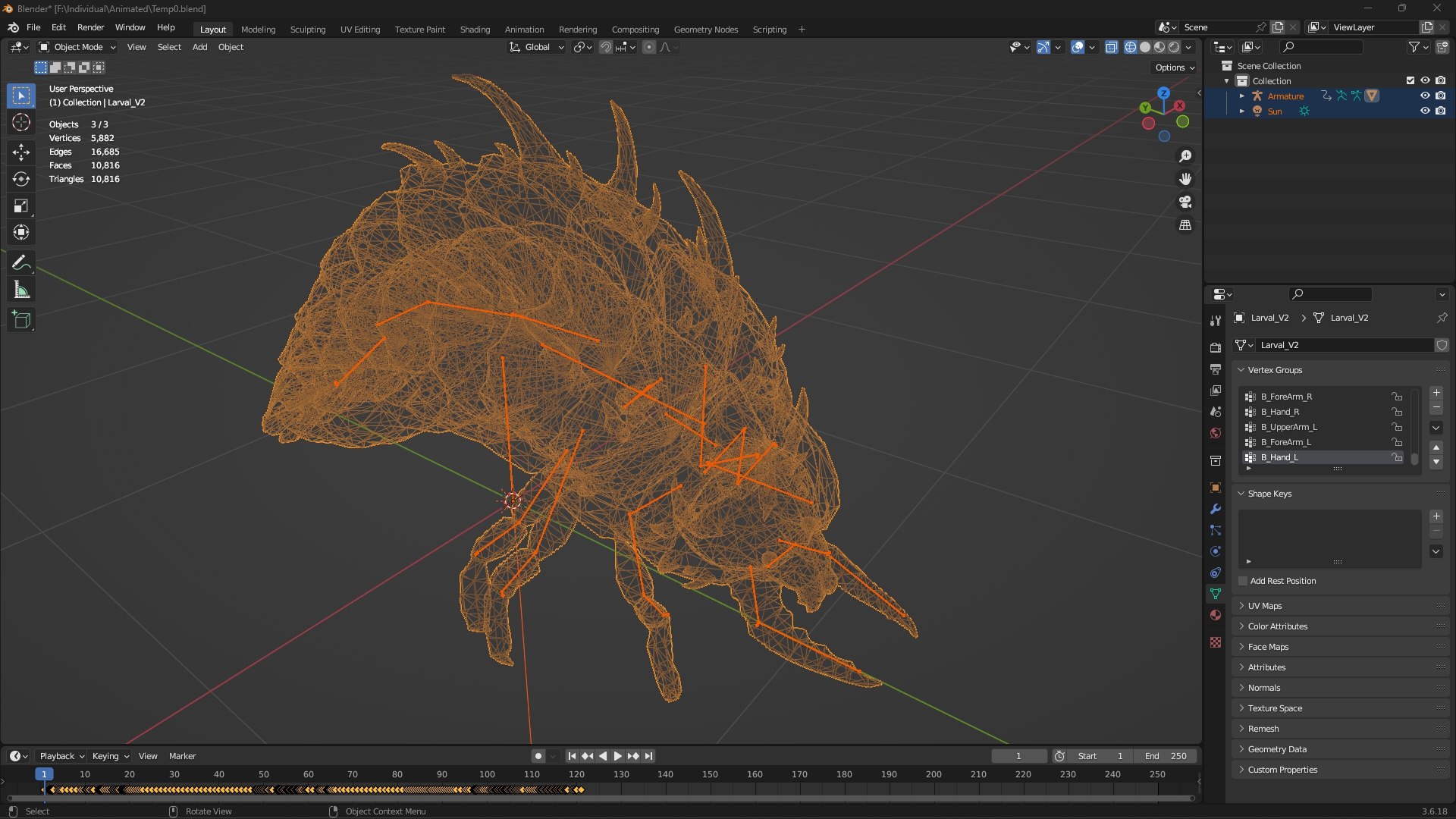This screenshot has width=1456, height=819.
Task: Switch to the Shading workspace tab
Action: coord(475,30)
